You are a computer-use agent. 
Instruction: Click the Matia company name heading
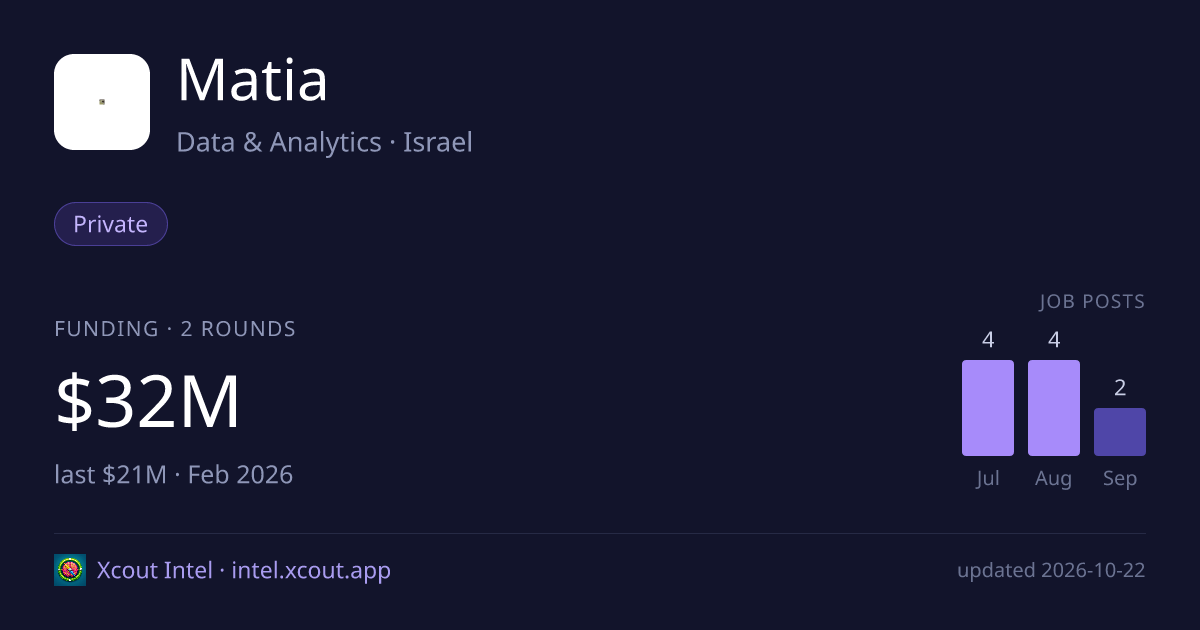[252, 80]
